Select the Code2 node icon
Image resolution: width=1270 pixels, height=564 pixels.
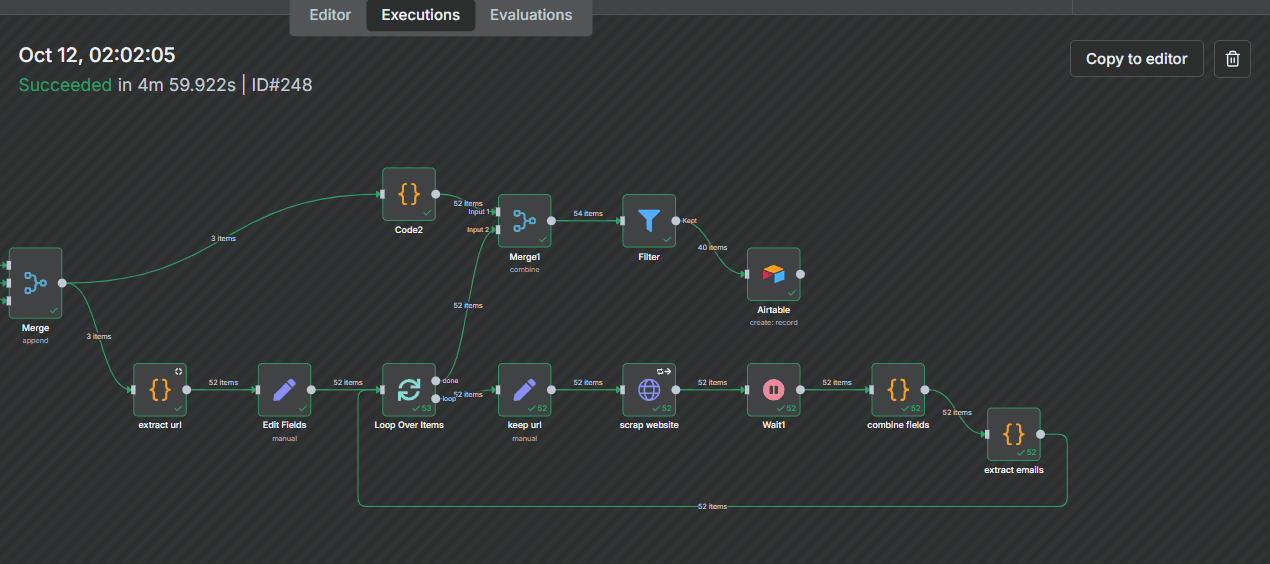click(x=409, y=194)
